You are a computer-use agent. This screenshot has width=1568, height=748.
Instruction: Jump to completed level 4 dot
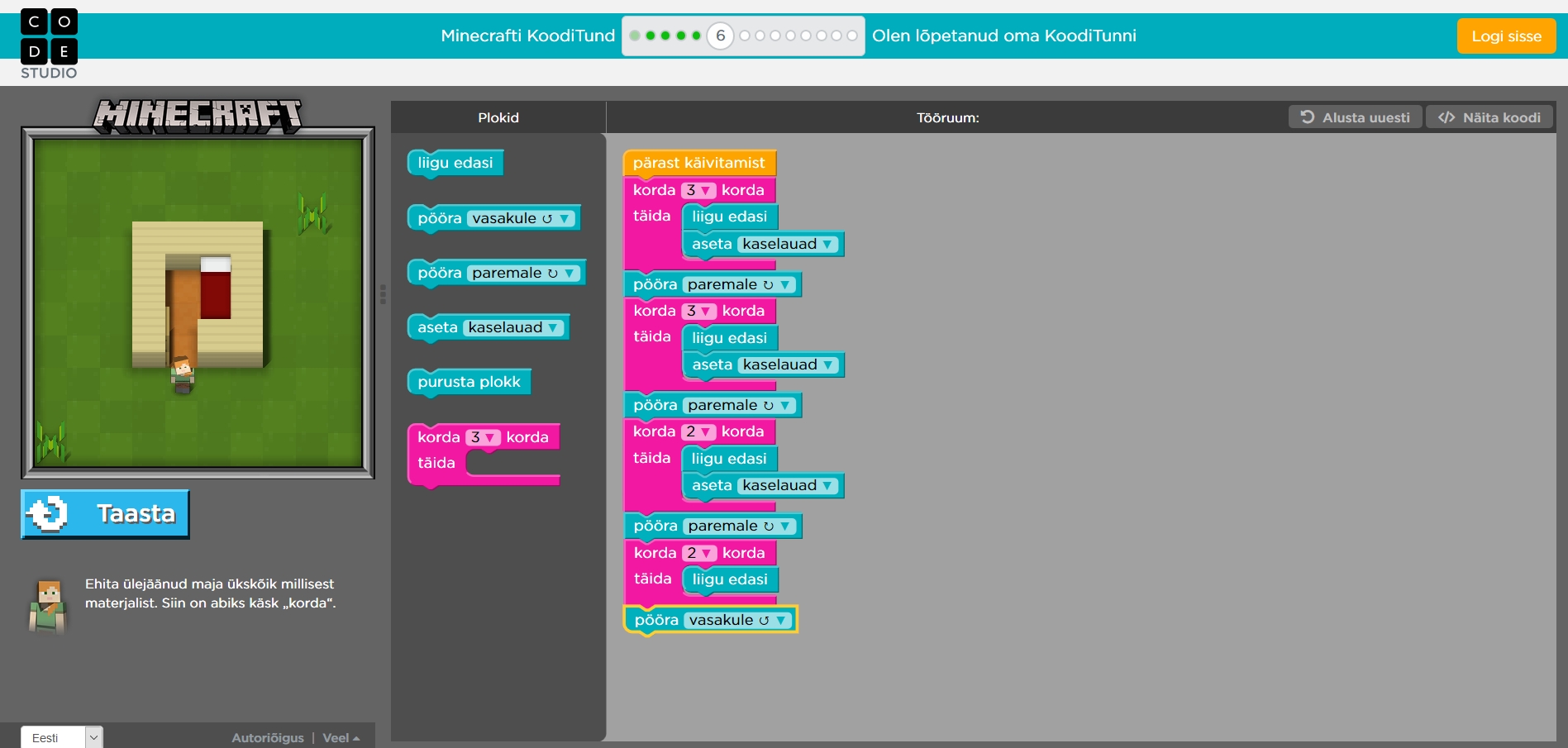[681, 36]
